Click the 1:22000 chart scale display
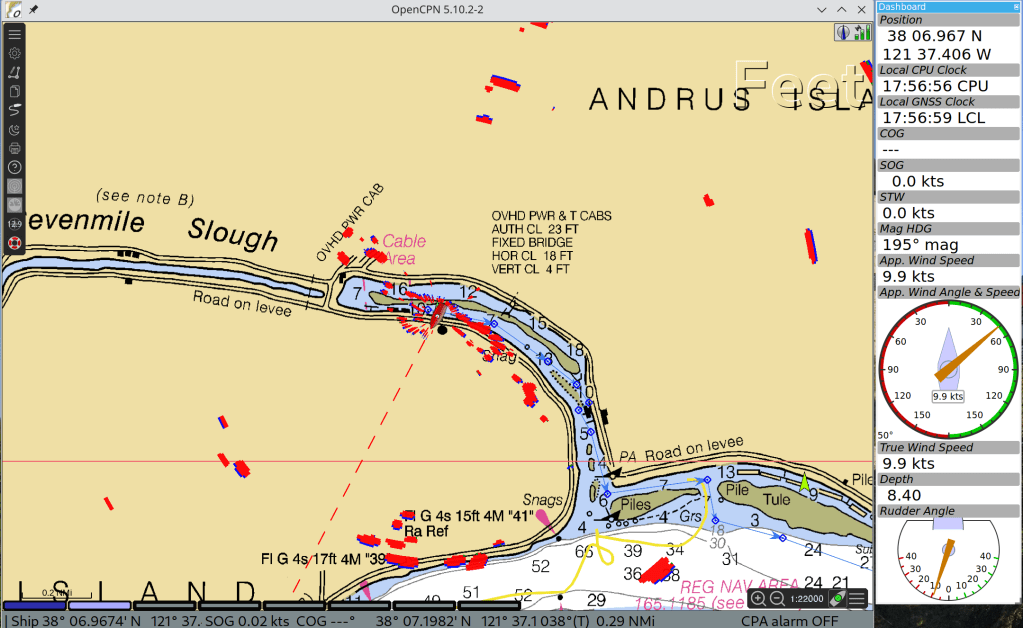Image resolution: width=1023 pixels, height=628 pixels. [x=807, y=599]
